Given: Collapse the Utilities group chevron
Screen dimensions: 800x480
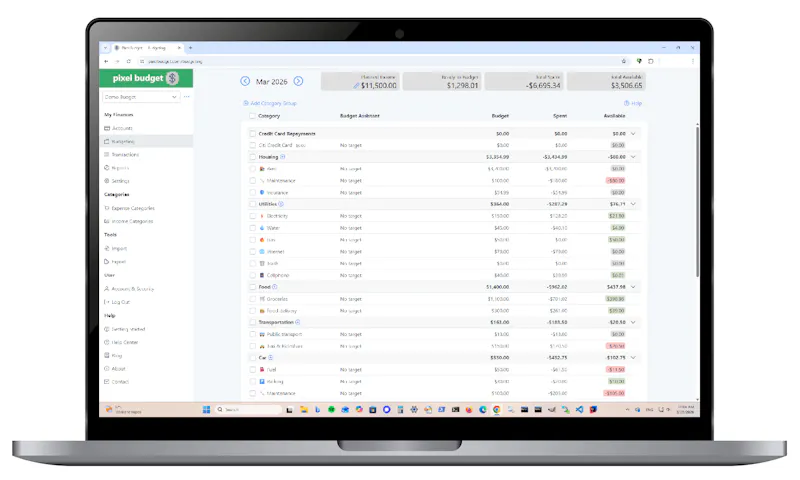Looking at the screenshot, I should 633,204.
